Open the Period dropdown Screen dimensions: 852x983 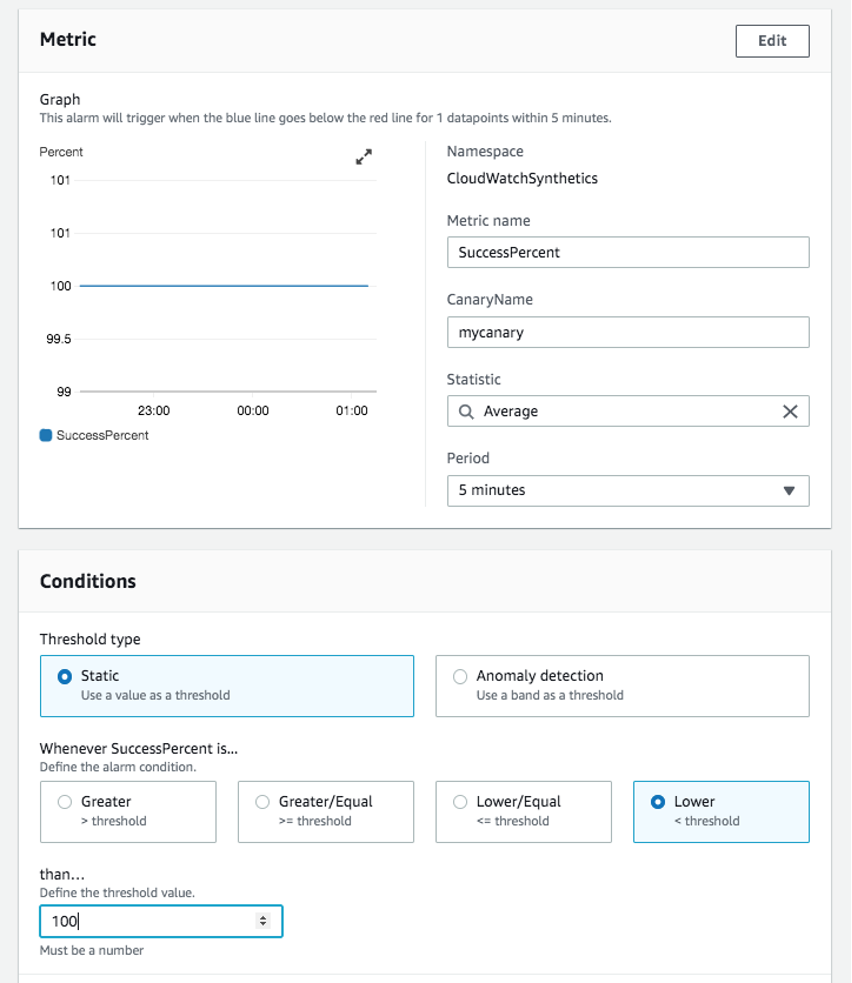point(627,490)
